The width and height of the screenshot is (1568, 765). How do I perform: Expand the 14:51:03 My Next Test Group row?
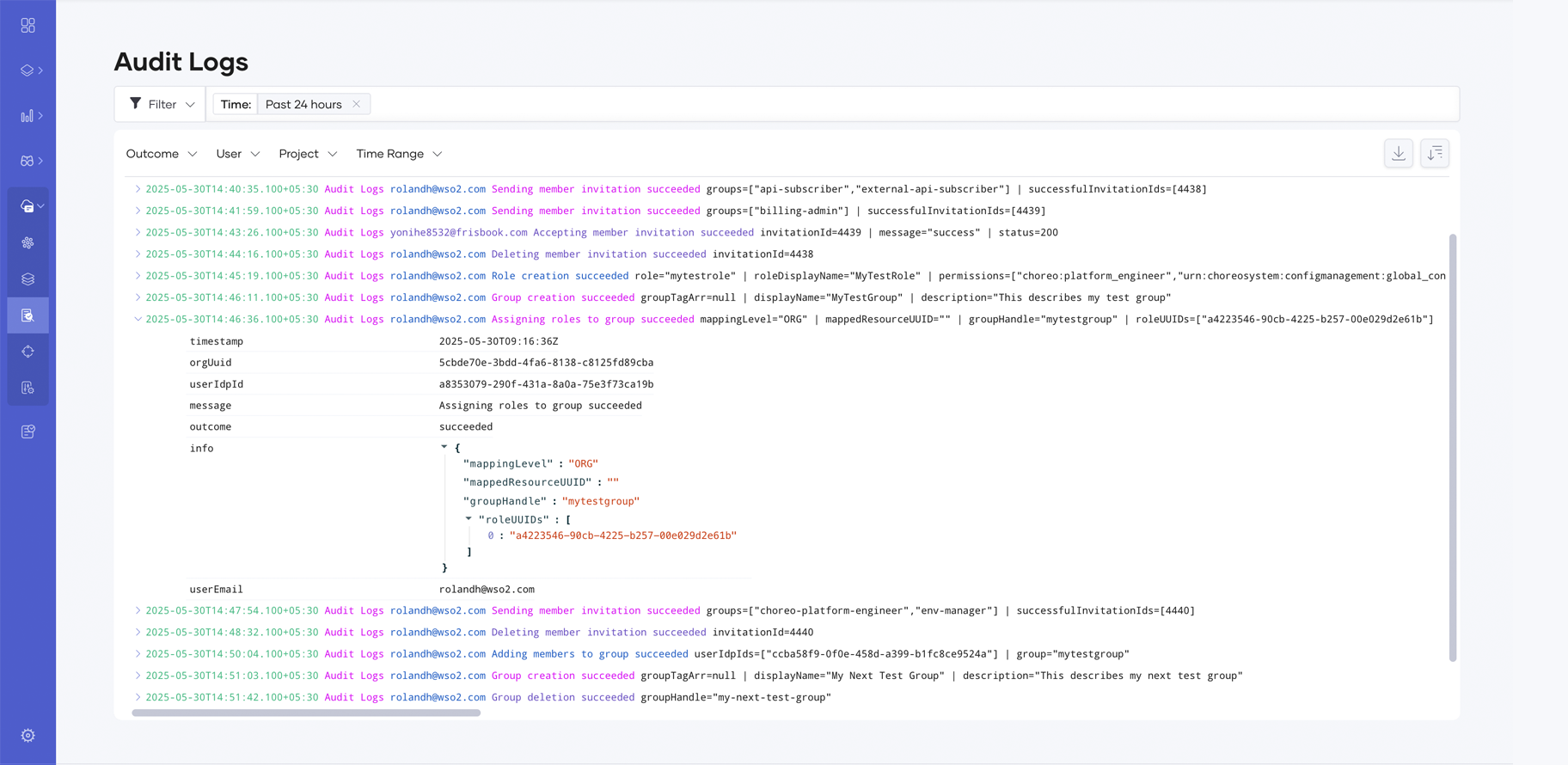coord(138,676)
